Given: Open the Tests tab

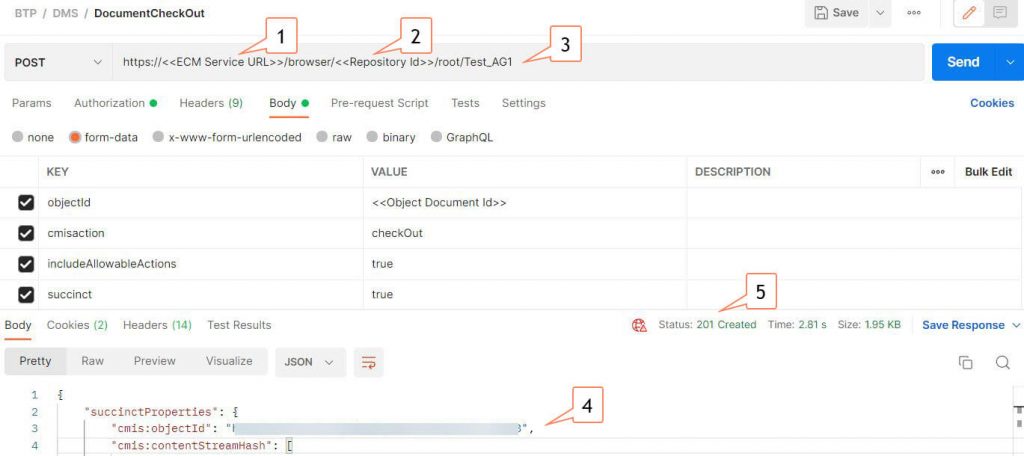Looking at the screenshot, I should [x=465, y=103].
